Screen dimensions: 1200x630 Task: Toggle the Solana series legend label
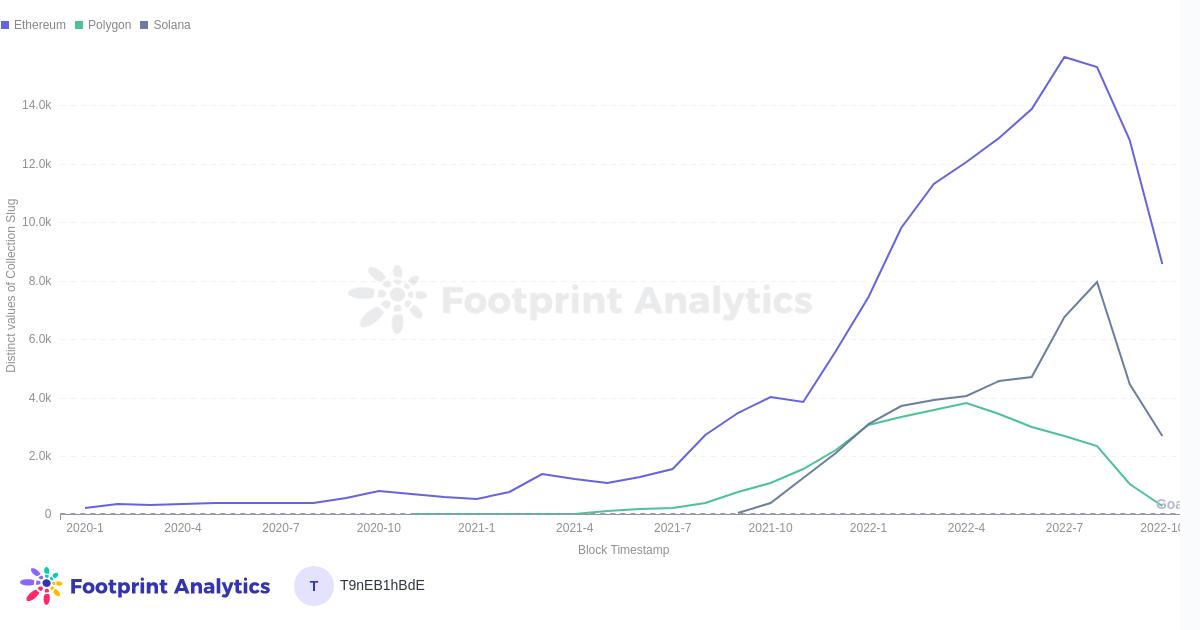pyautogui.click(x=171, y=25)
